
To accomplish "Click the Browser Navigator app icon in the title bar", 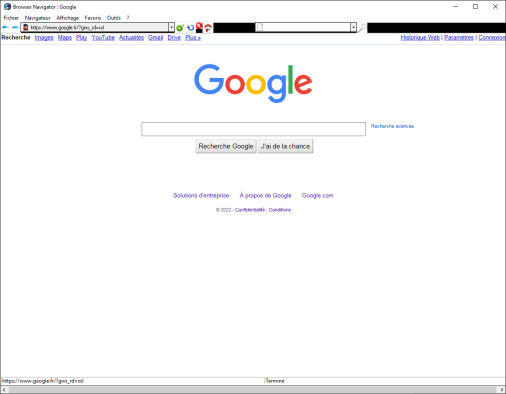I will tap(7, 7).
